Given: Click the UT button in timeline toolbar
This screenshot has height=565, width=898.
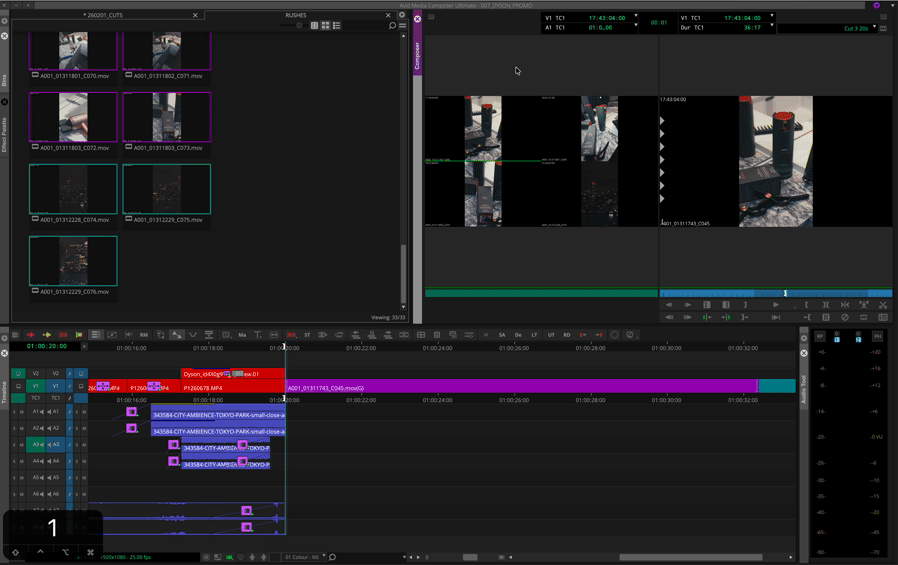Looking at the screenshot, I should pyautogui.click(x=551, y=335).
